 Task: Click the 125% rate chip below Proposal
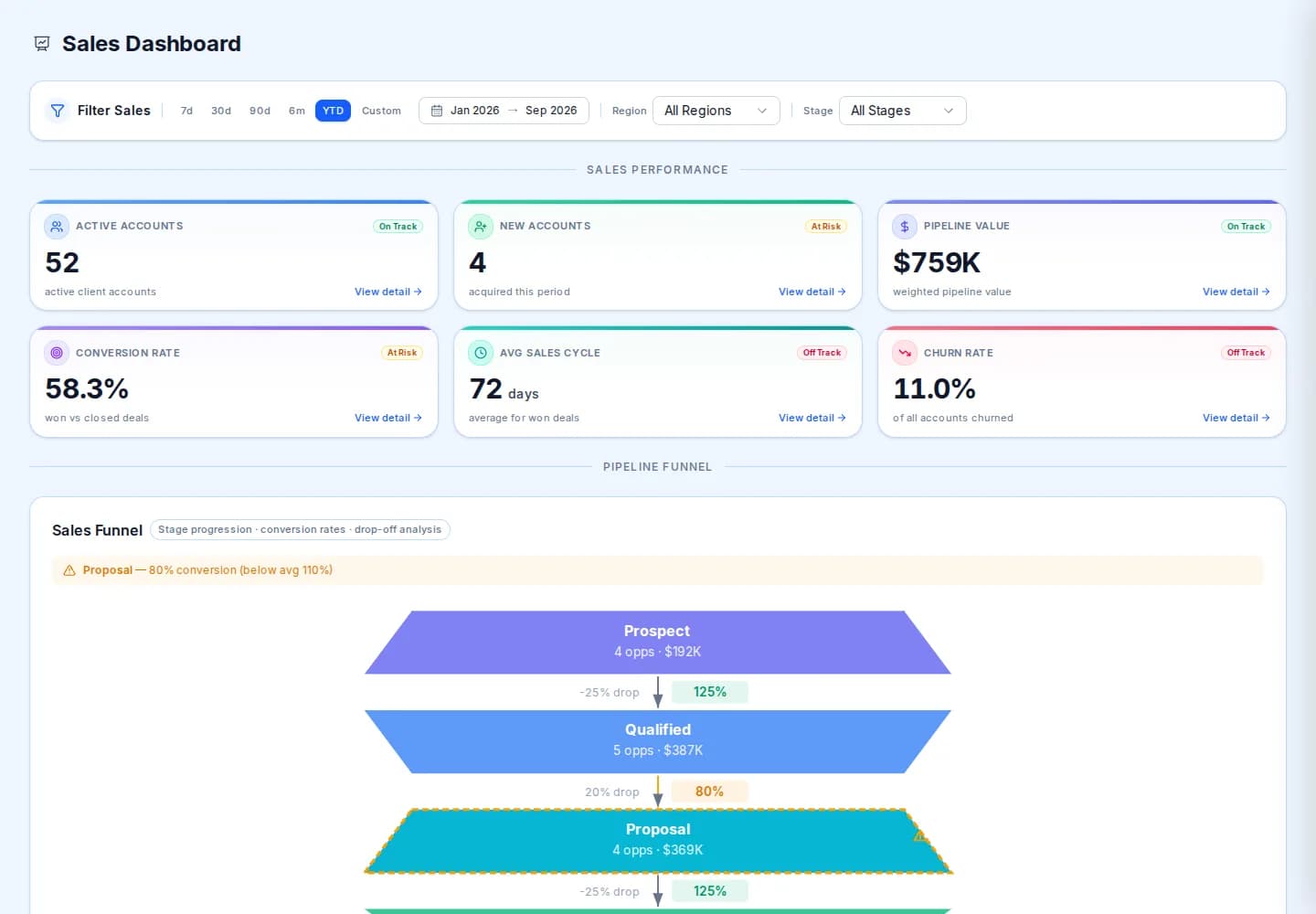point(710,891)
